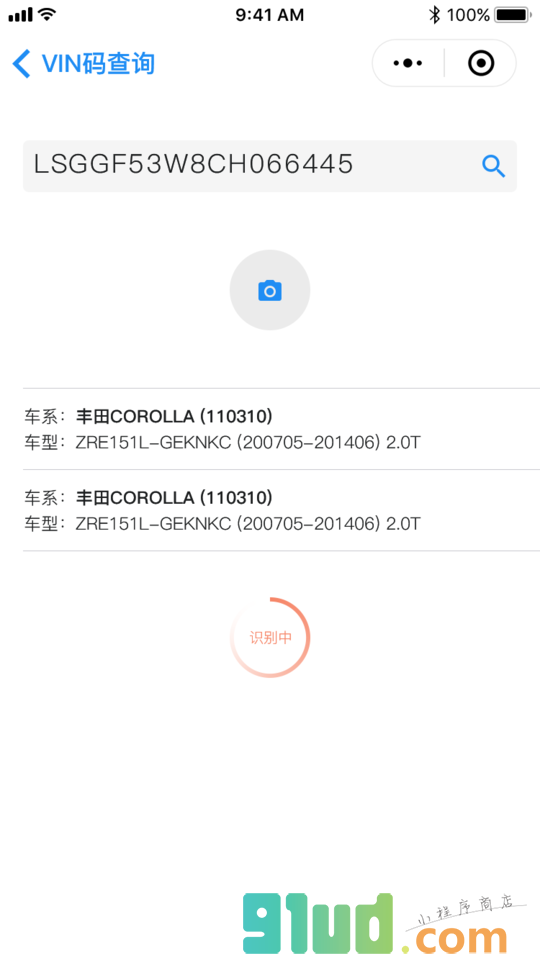Tap the 100% battery percentage text

pos(468,15)
